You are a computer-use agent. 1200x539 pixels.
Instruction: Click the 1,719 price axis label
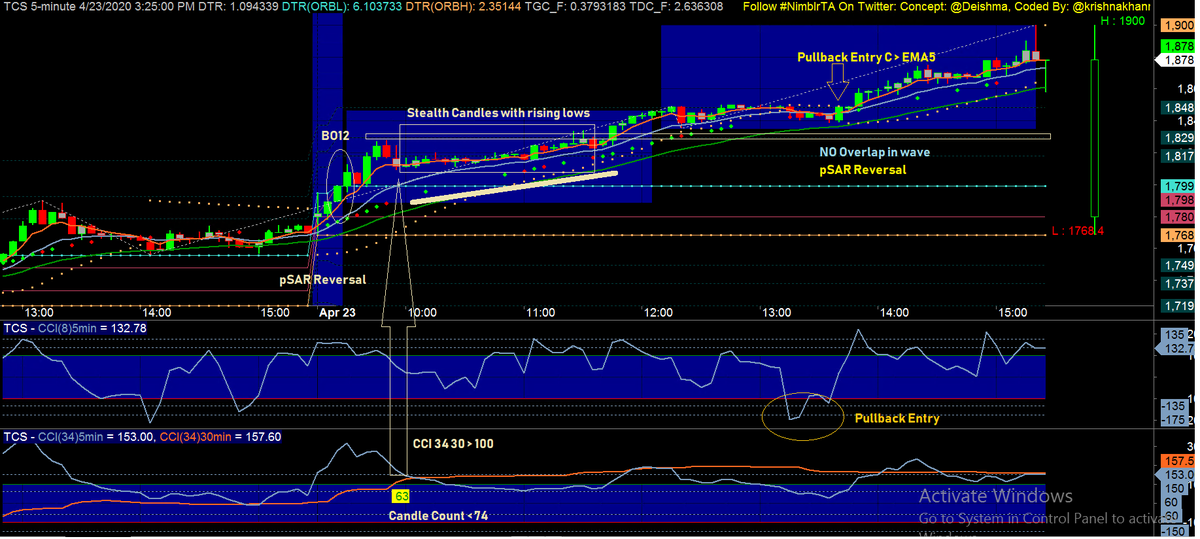[x=1178, y=305]
